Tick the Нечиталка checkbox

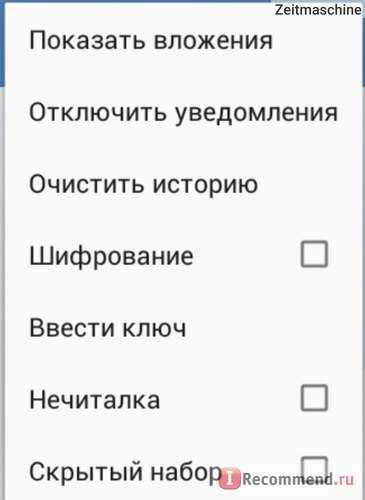314,398
